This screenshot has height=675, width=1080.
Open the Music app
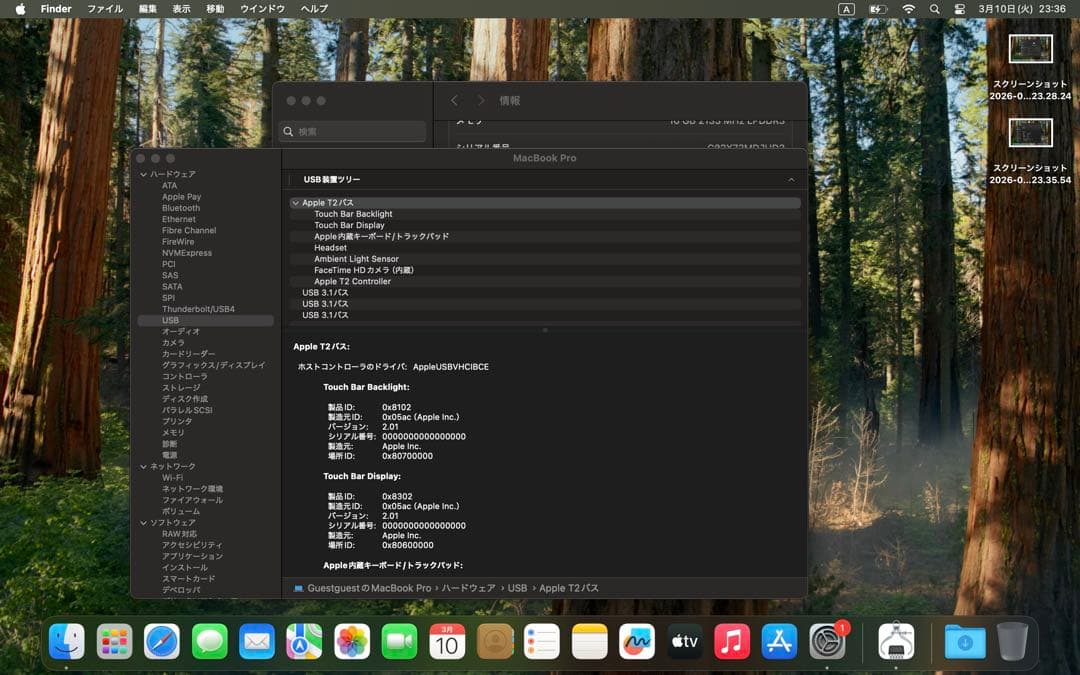(x=732, y=641)
